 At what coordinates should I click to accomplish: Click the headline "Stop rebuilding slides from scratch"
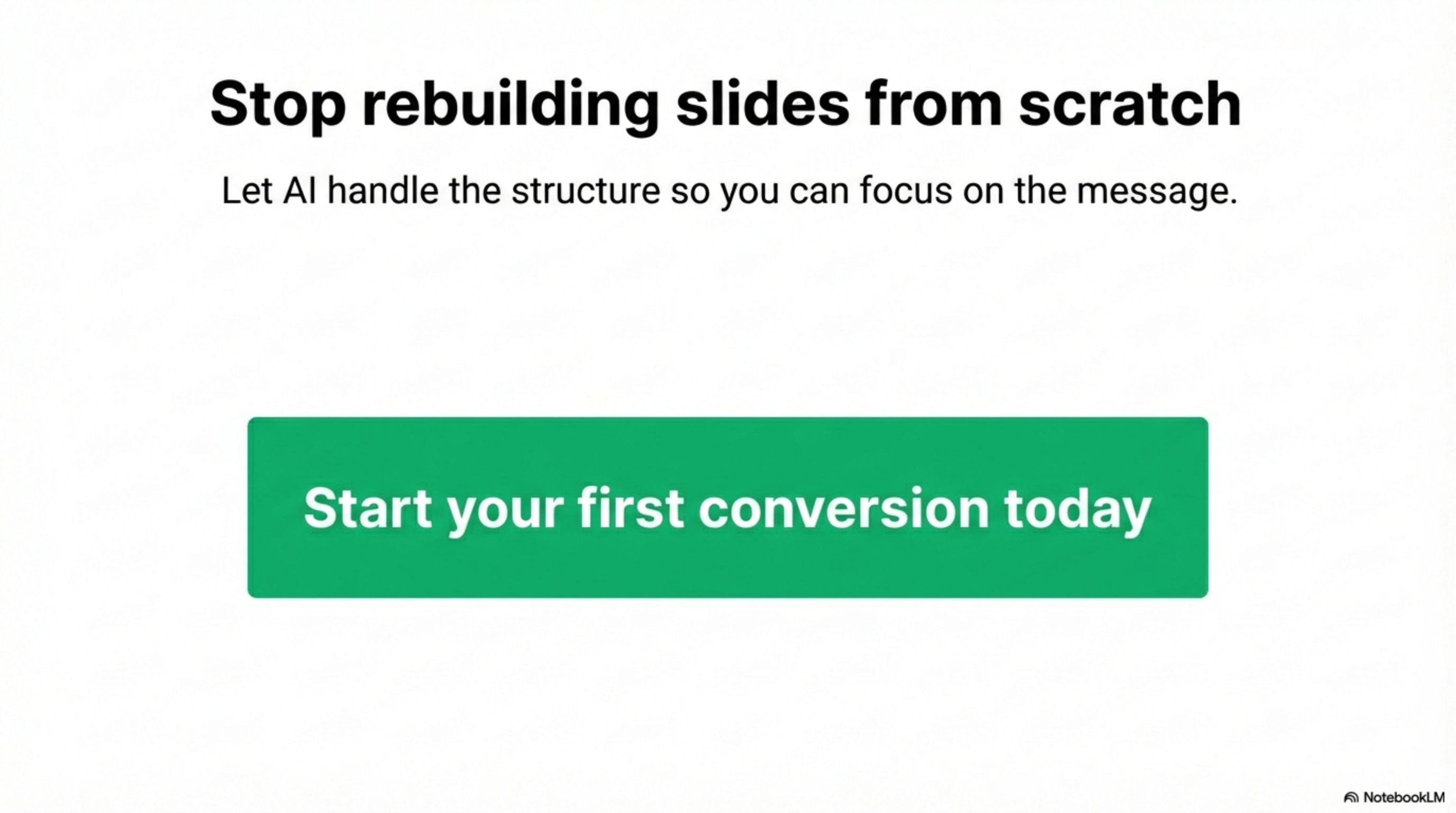[x=726, y=105]
